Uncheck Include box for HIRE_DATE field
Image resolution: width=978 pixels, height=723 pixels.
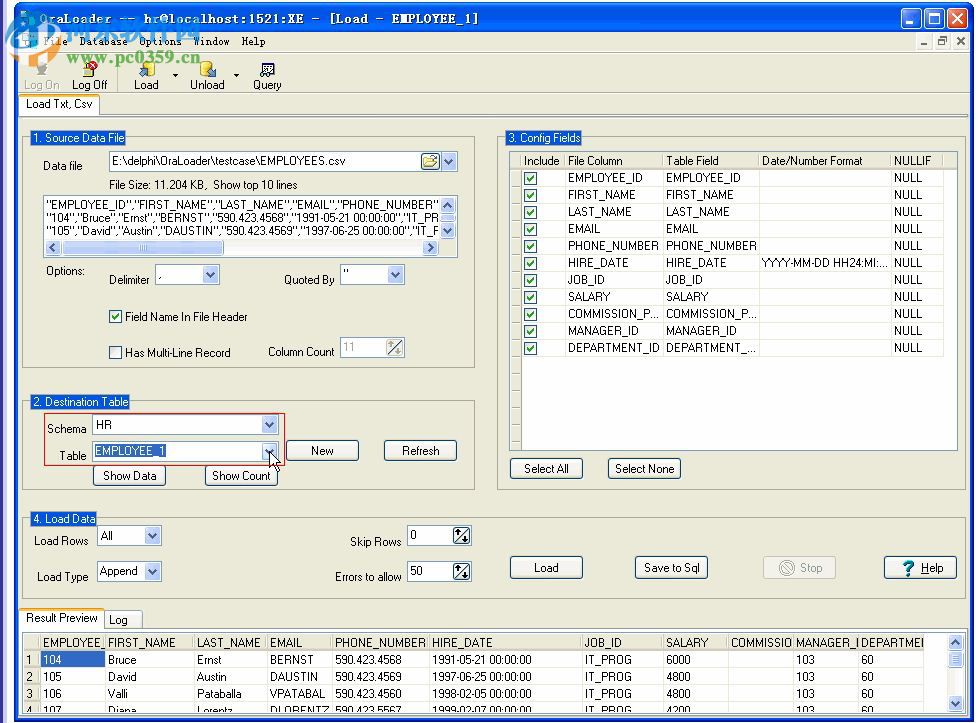[x=530, y=263]
